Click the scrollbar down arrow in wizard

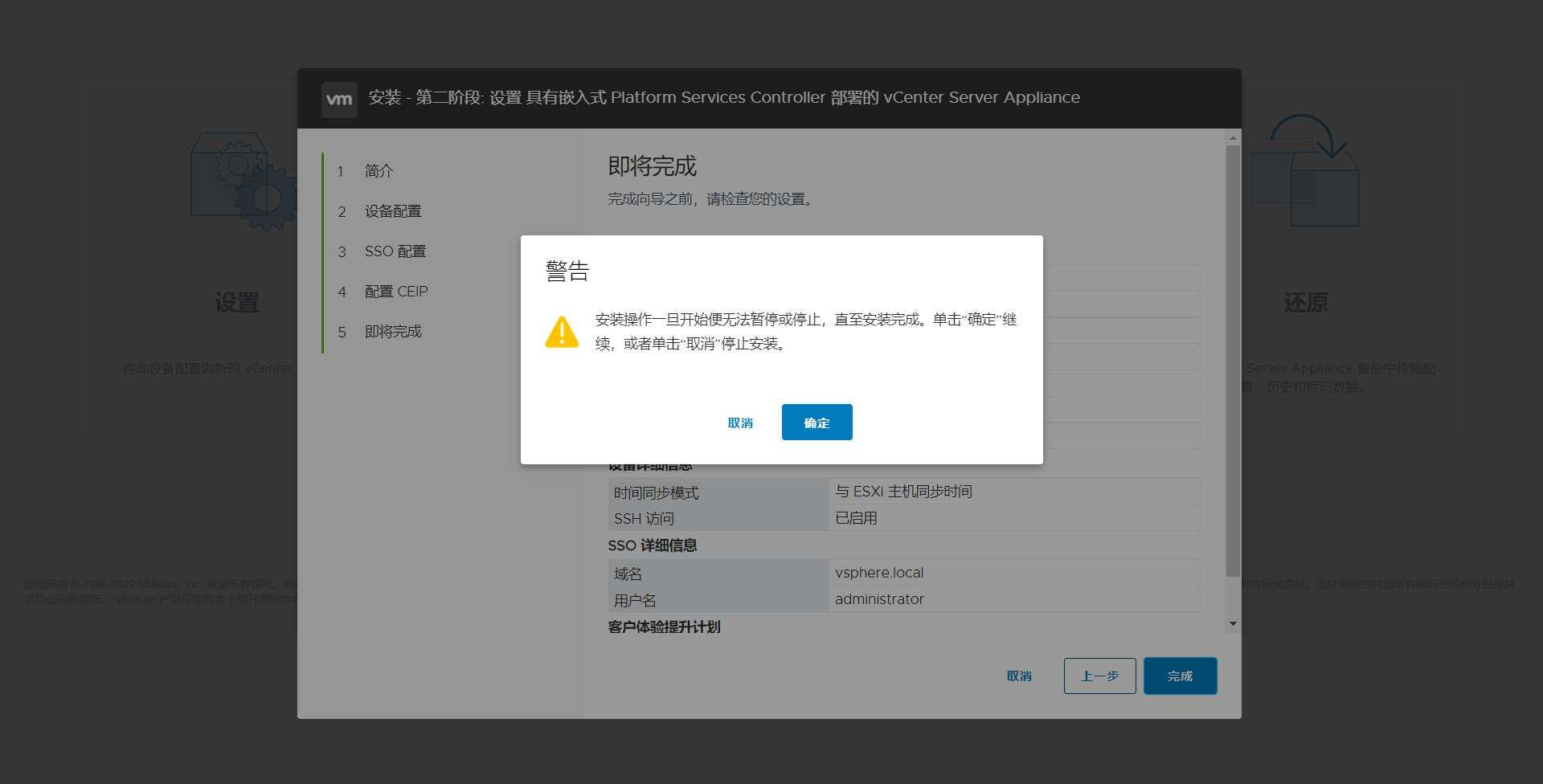coord(1233,623)
